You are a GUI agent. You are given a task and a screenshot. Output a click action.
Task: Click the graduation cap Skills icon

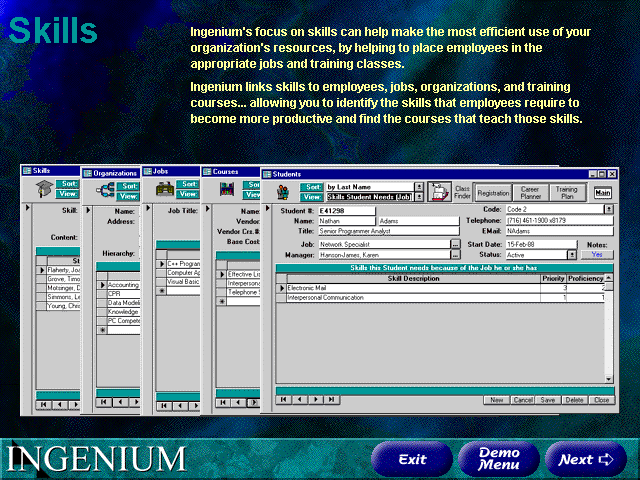tap(43, 190)
